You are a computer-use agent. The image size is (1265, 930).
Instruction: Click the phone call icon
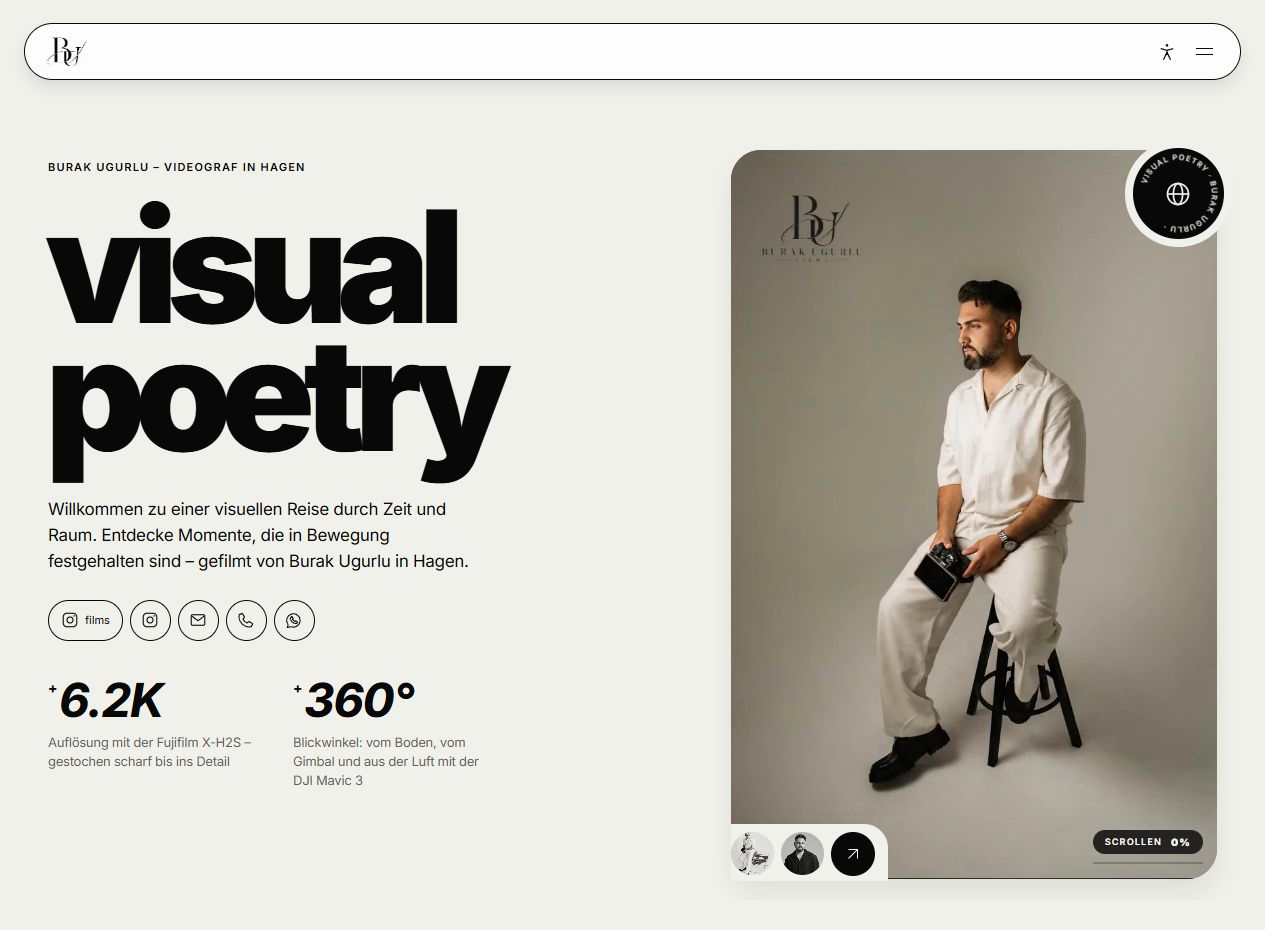246,620
